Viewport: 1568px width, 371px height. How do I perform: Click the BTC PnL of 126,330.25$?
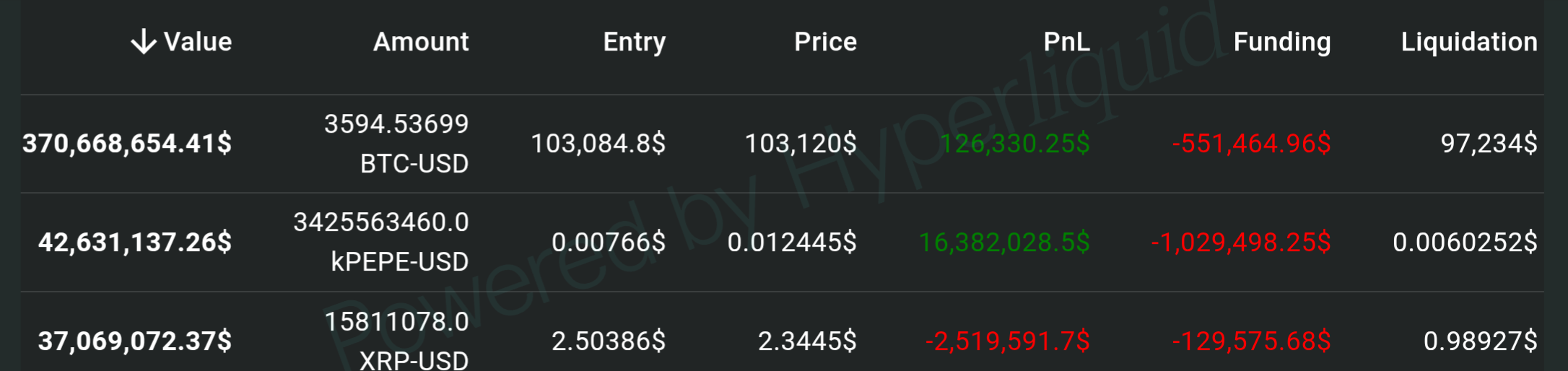[1014, 144]
